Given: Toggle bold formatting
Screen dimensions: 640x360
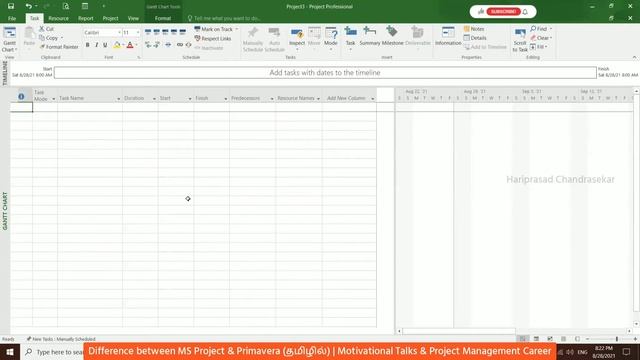Looking at the screenshot, I should pos(87,45).
